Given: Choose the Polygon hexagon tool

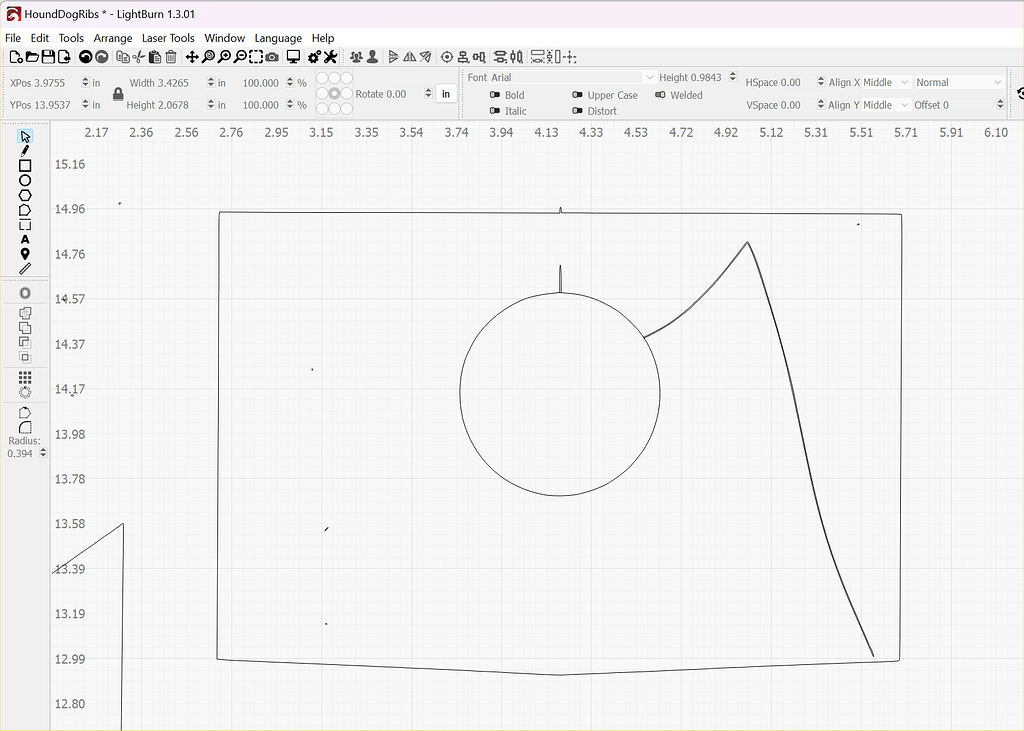Looking at the screenshot, I should 25,195.
